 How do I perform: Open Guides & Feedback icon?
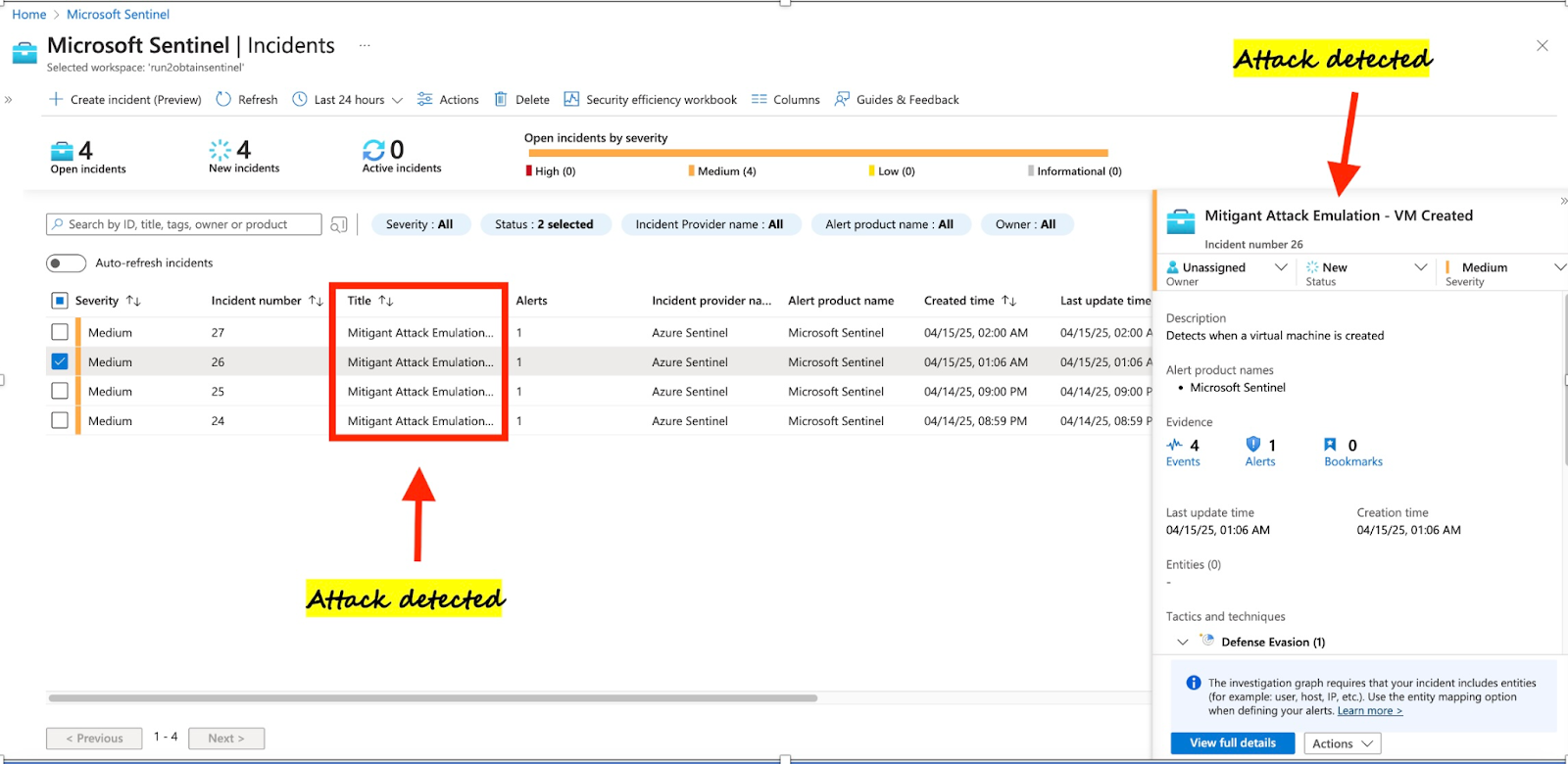[x=842, y=99]
